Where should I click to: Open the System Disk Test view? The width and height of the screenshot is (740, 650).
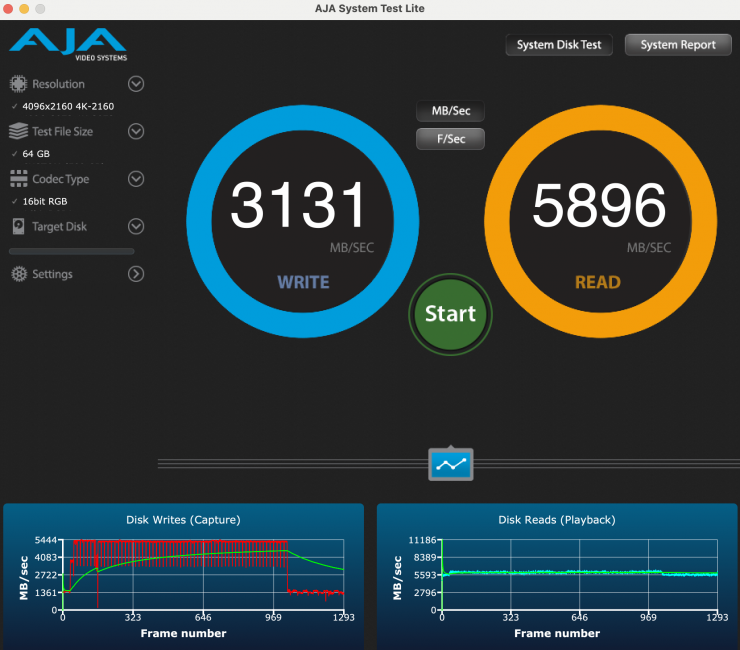click(x=559, y=45)
